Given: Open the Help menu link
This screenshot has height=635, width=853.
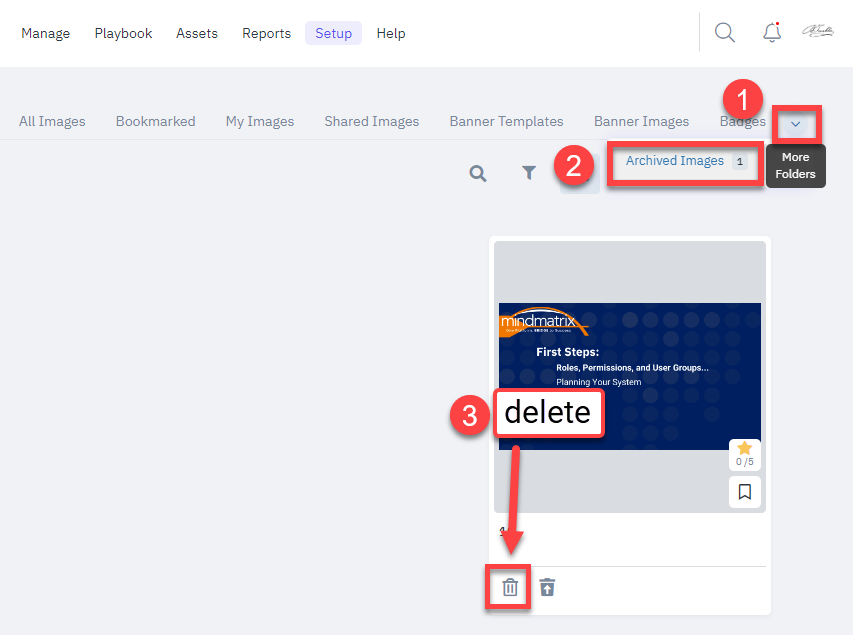Looking at the screenshot, I should coord(391,33).
